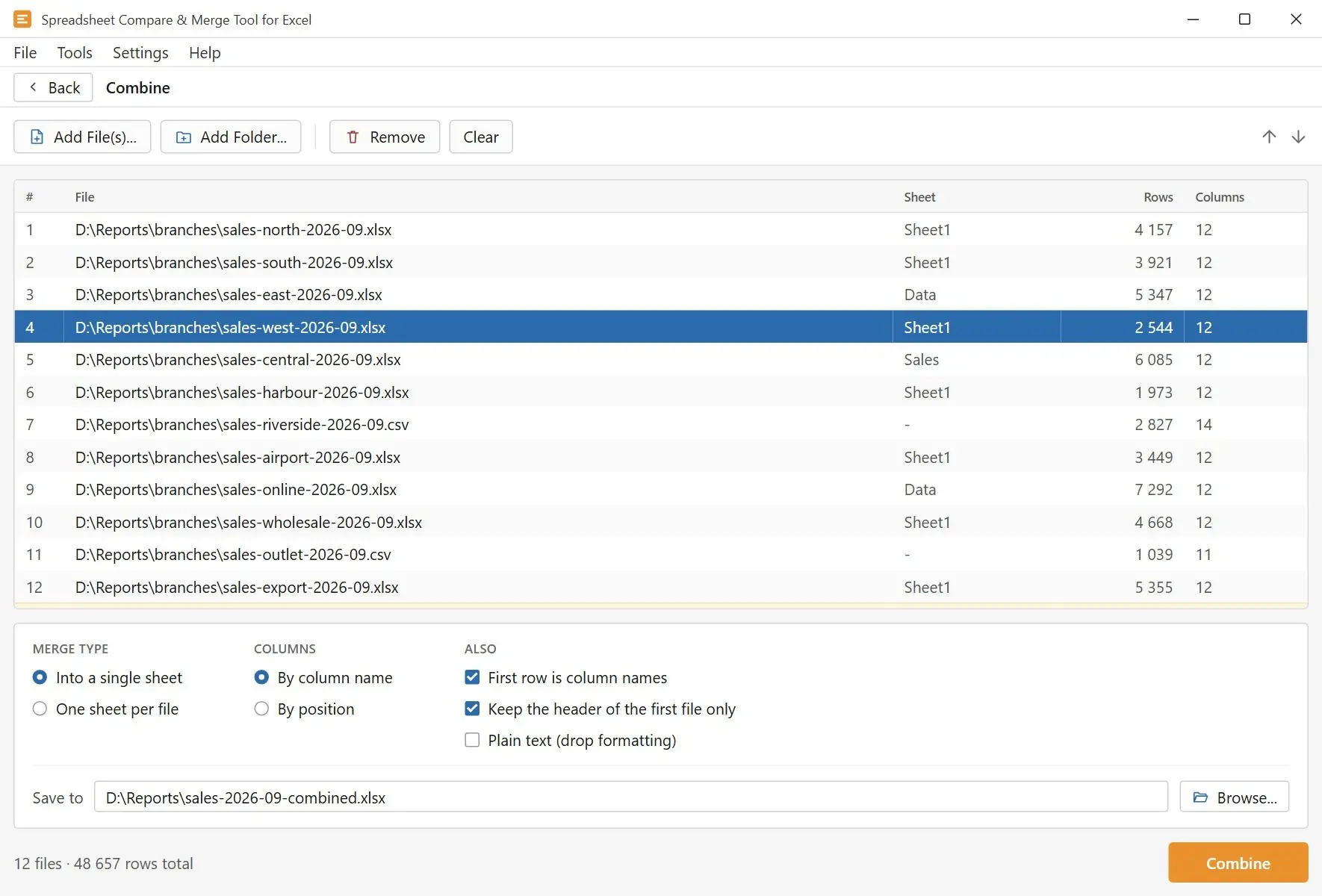Screen dimensions: 1322x896
Task: Click the Save to path field
Action: (x=631, y=797)
